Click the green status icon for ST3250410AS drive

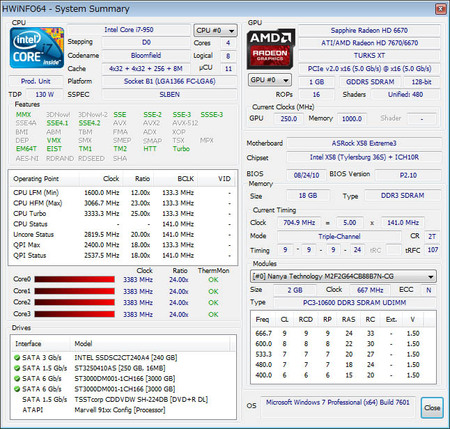point(17,368)
